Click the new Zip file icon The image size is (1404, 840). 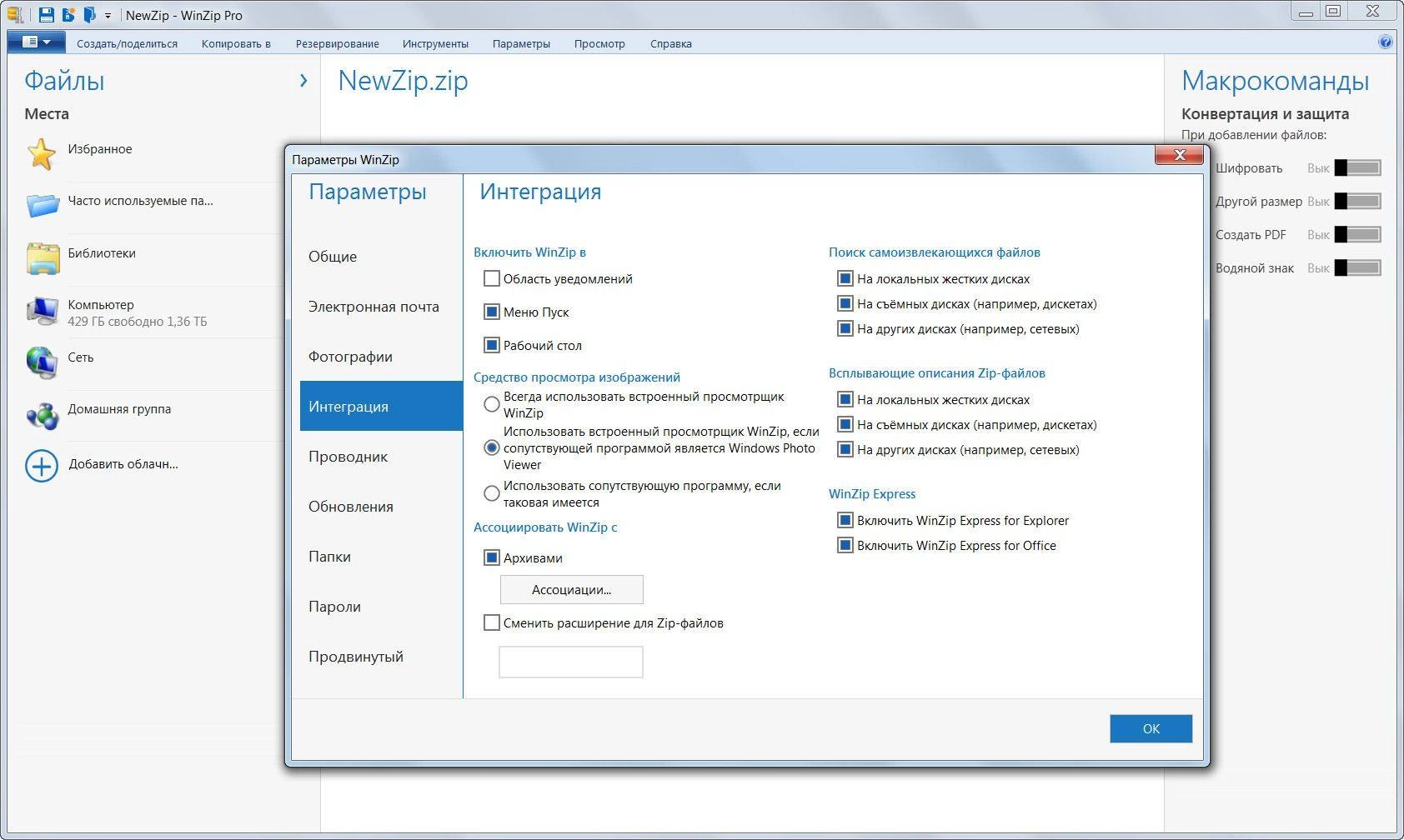[x=68, y=14]
